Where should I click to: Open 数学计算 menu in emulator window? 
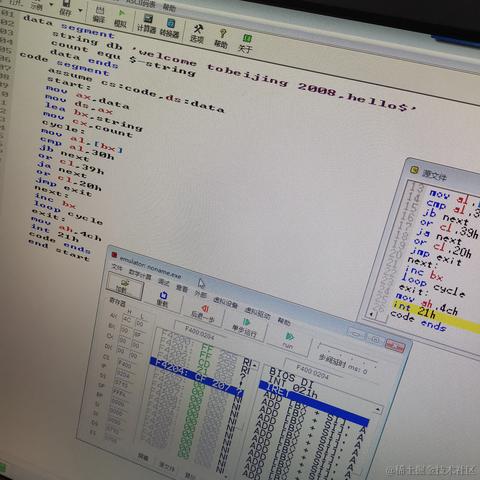pyautogui.click(x=140, y=275)
